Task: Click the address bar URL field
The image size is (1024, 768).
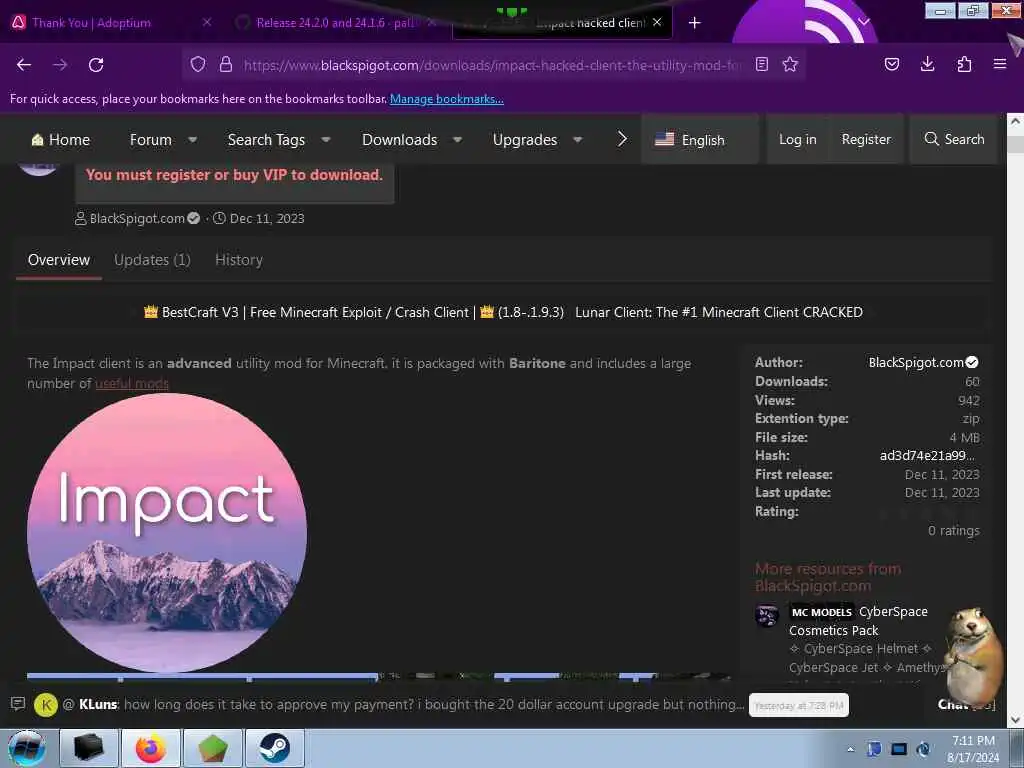Action: pos(493,65)
